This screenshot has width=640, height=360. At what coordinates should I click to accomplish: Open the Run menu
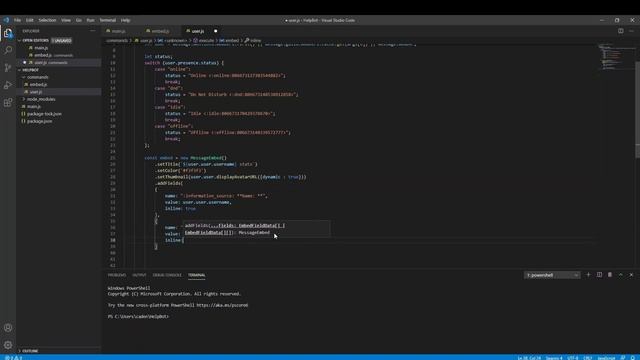pyautogui.click(x=91, y=20)
